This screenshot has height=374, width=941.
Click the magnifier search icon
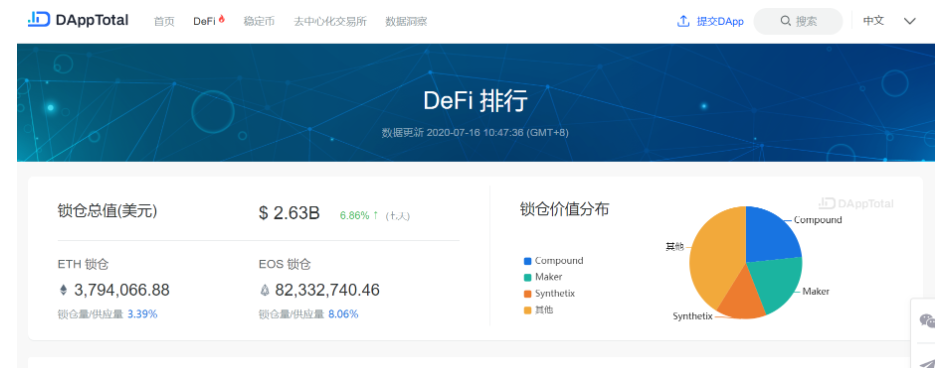click(786, 21)
